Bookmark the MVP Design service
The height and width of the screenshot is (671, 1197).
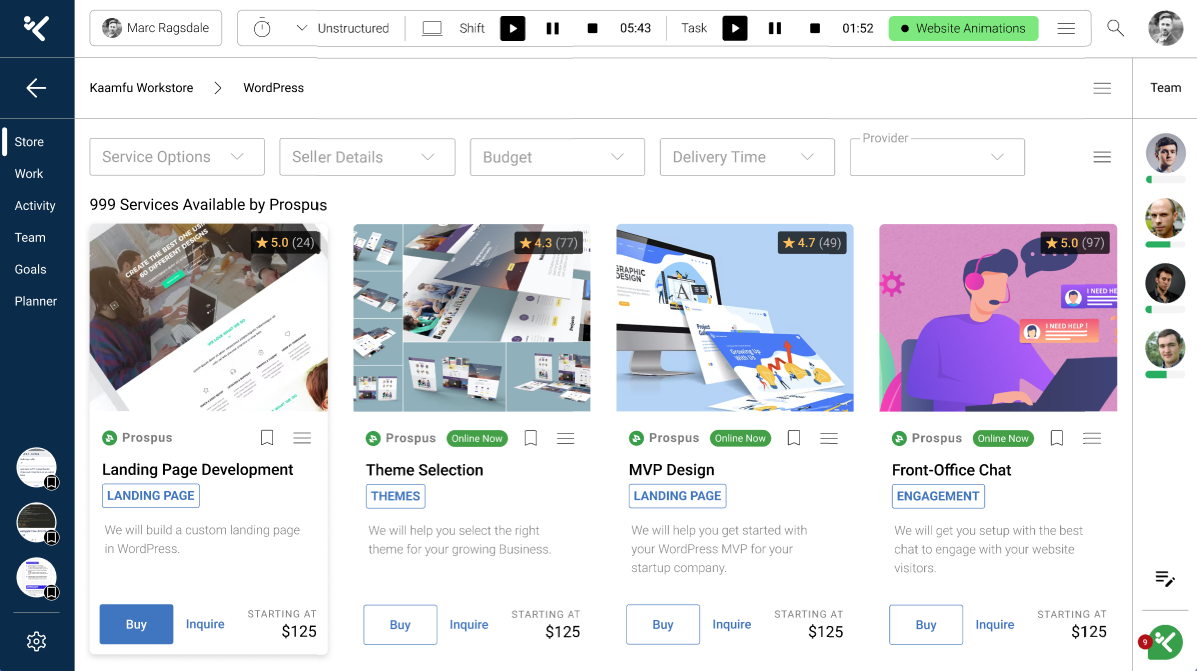coord(794,437)
